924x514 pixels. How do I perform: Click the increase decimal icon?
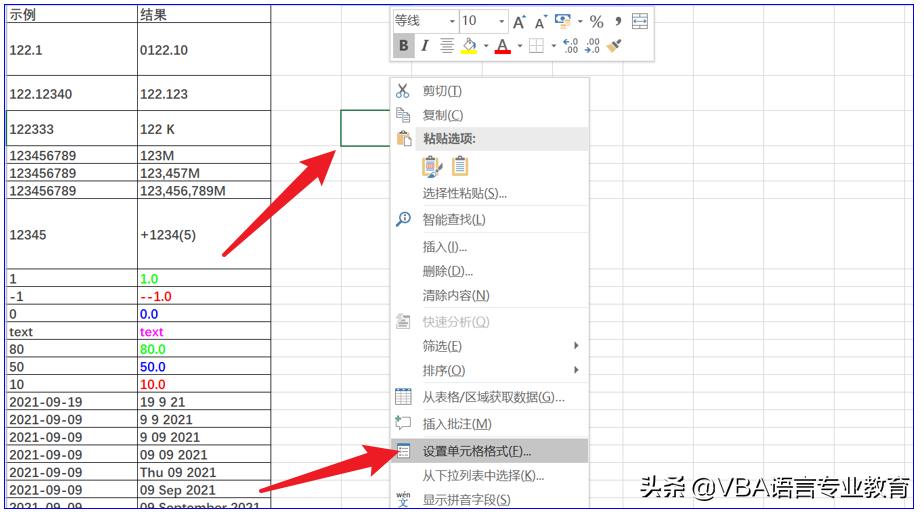pos(570,45)
